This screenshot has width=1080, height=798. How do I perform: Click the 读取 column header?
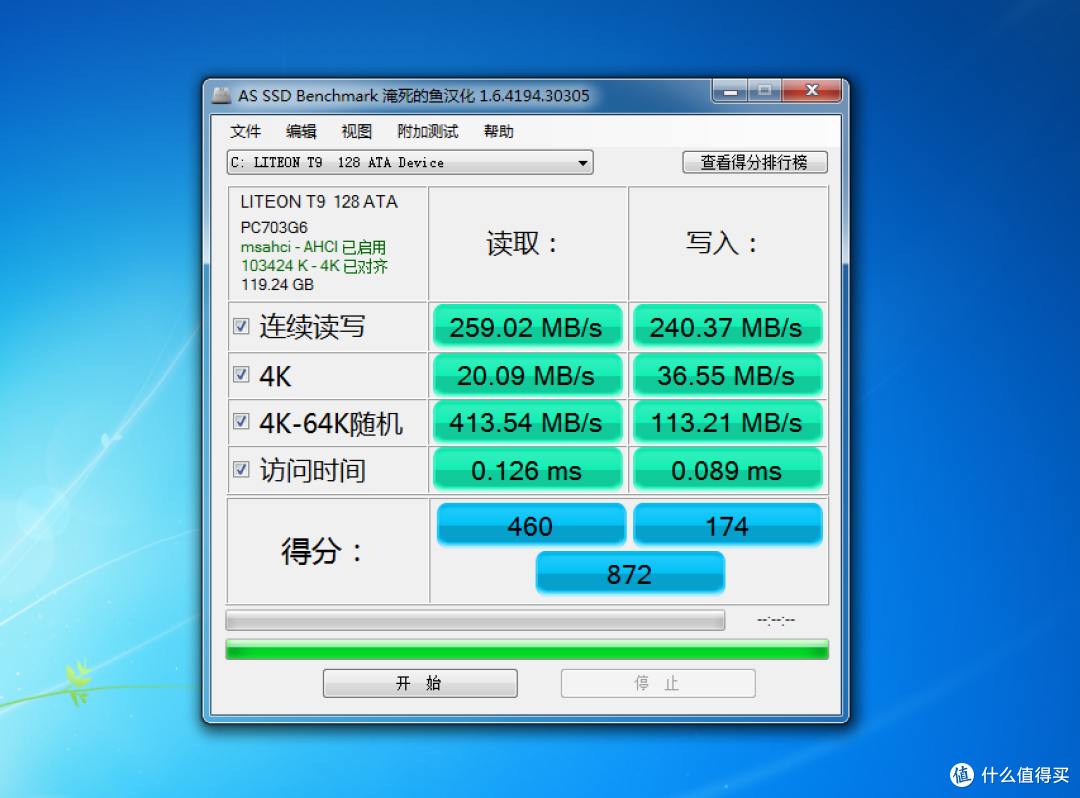pyautogui.click(x=522, y=243)
